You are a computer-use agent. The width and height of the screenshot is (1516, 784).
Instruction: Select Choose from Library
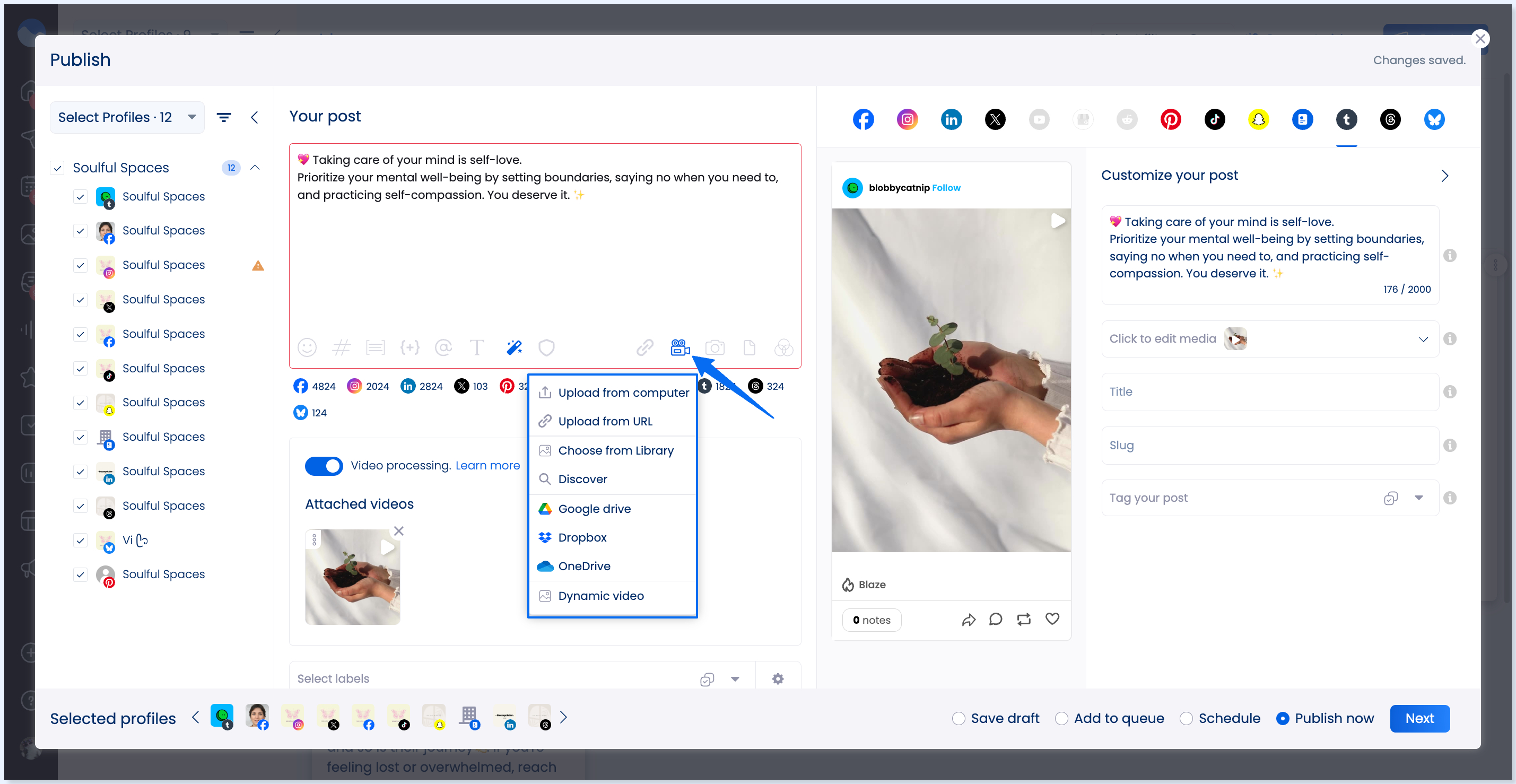click(x=613, y=450)
